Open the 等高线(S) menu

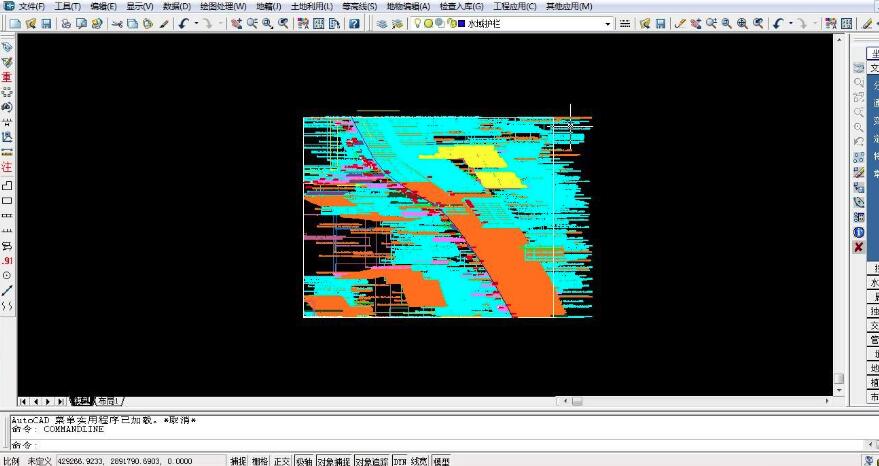pyautogui.click(x=359, y=7)
